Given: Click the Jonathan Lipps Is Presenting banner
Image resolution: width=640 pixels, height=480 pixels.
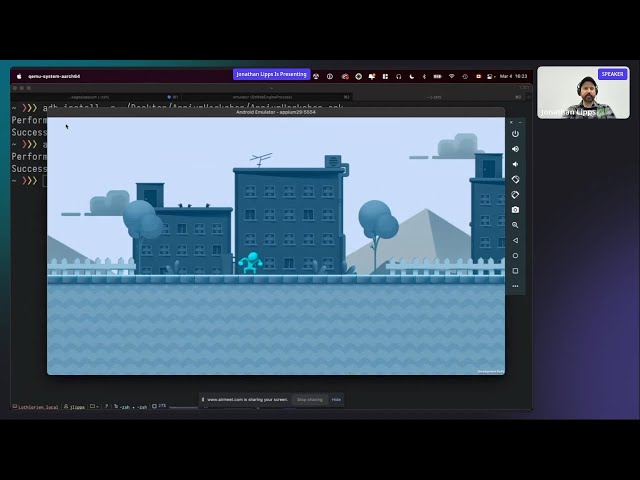Looking at the screenshot, I should coord(271,74).
